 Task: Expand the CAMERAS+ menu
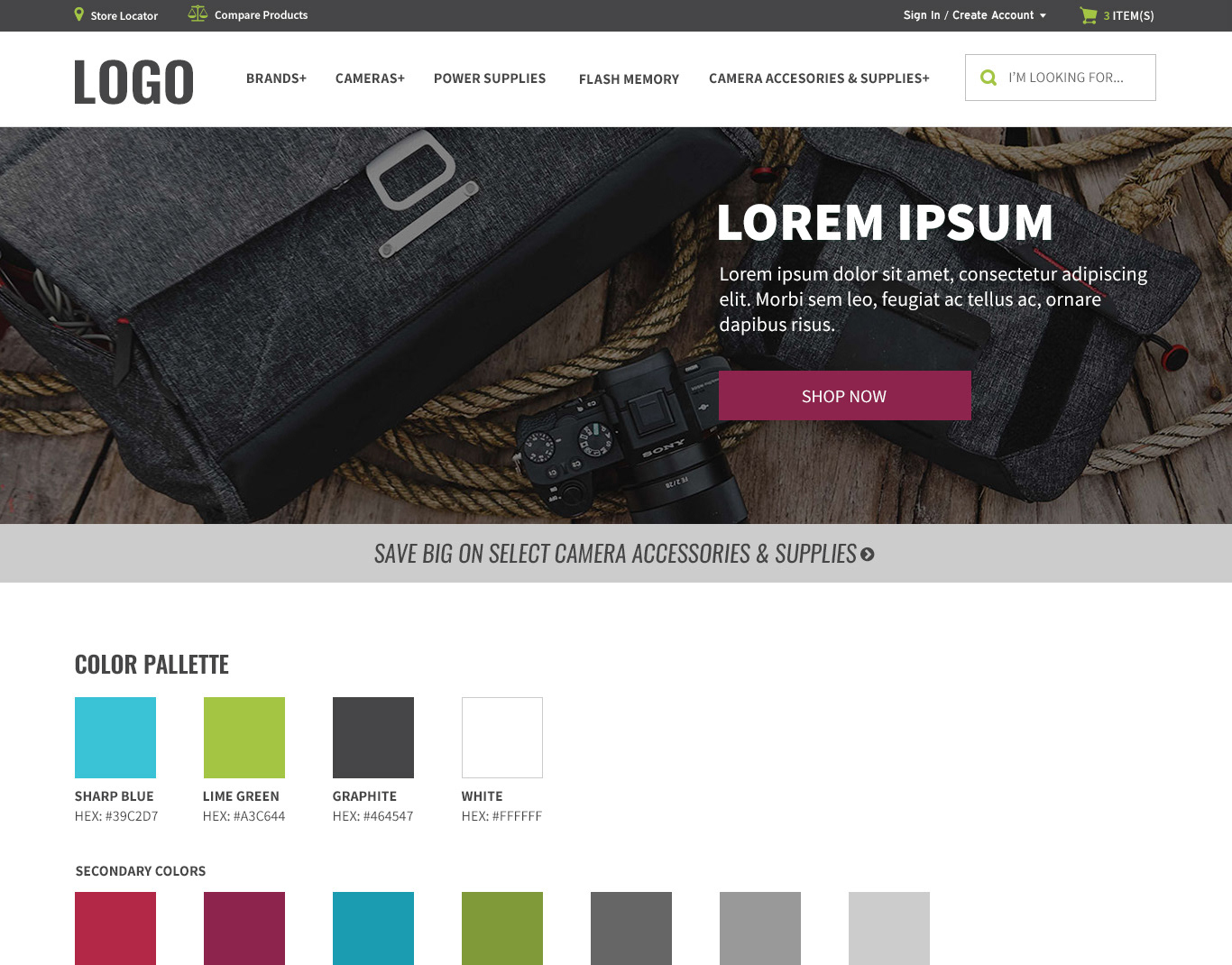click(x=370, y=78)
